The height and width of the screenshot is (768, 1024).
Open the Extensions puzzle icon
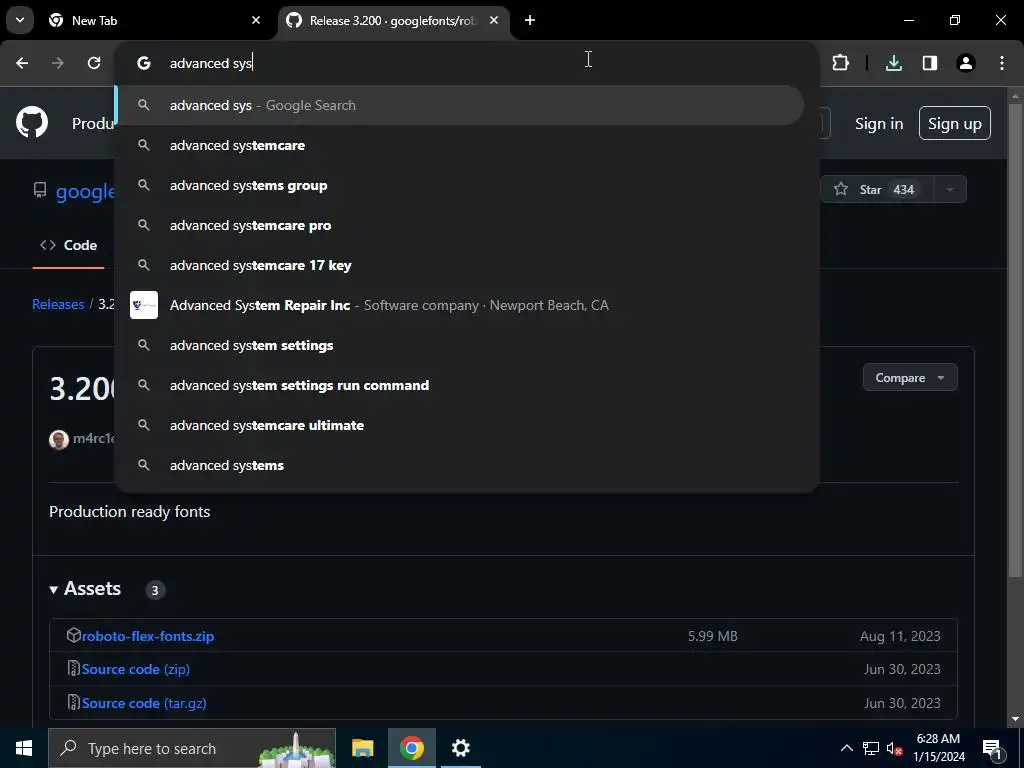840,63
